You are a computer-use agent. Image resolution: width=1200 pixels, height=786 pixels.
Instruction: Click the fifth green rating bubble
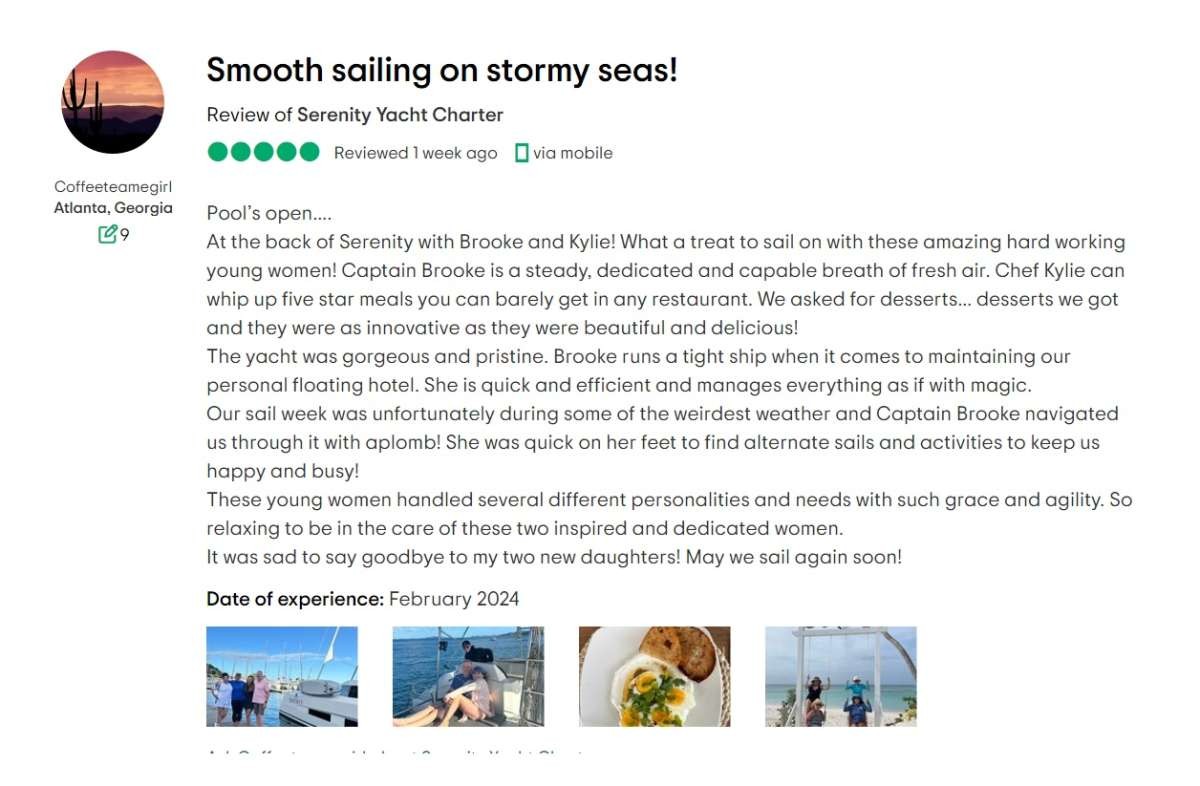[309, 152]
